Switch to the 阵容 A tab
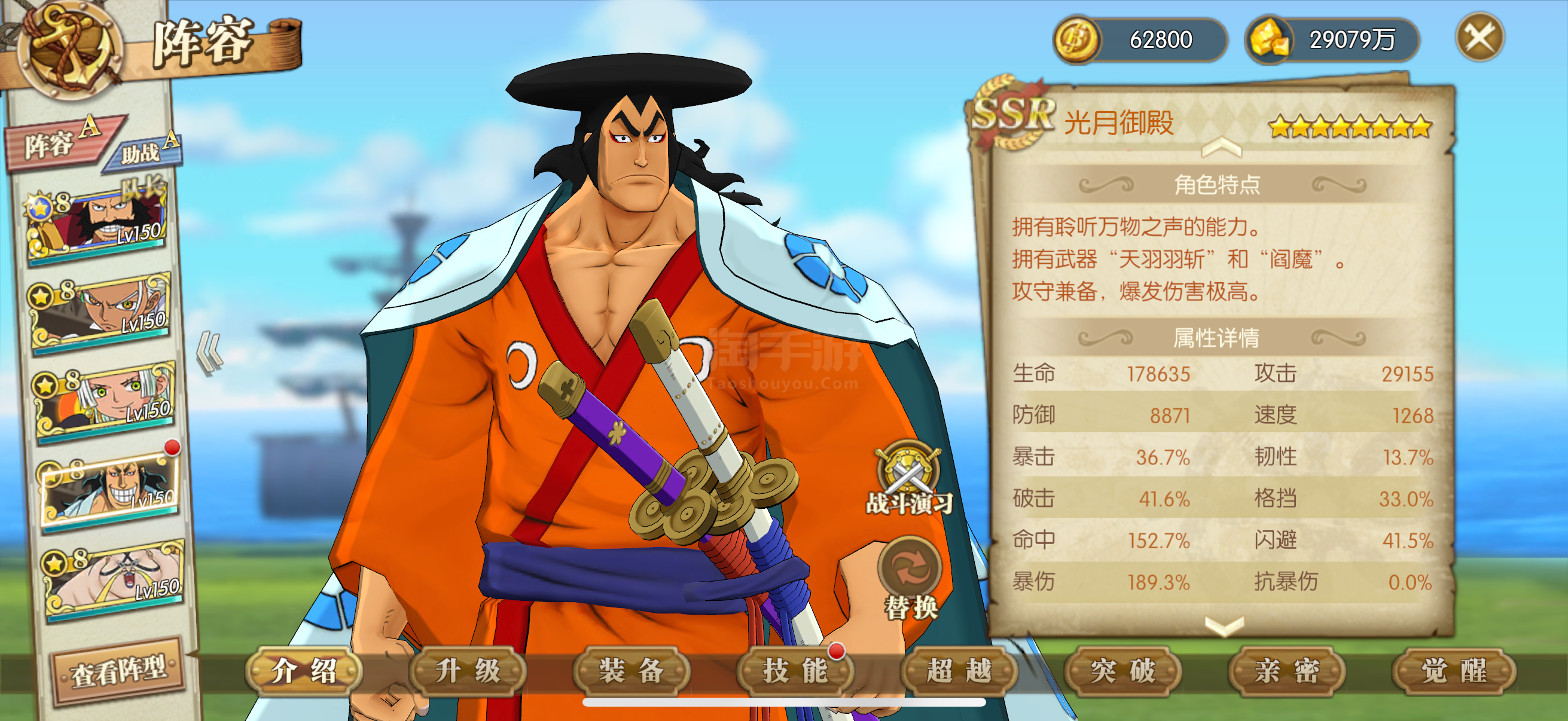The width and height of the screenshot is (1568, 721). [63, 142]
